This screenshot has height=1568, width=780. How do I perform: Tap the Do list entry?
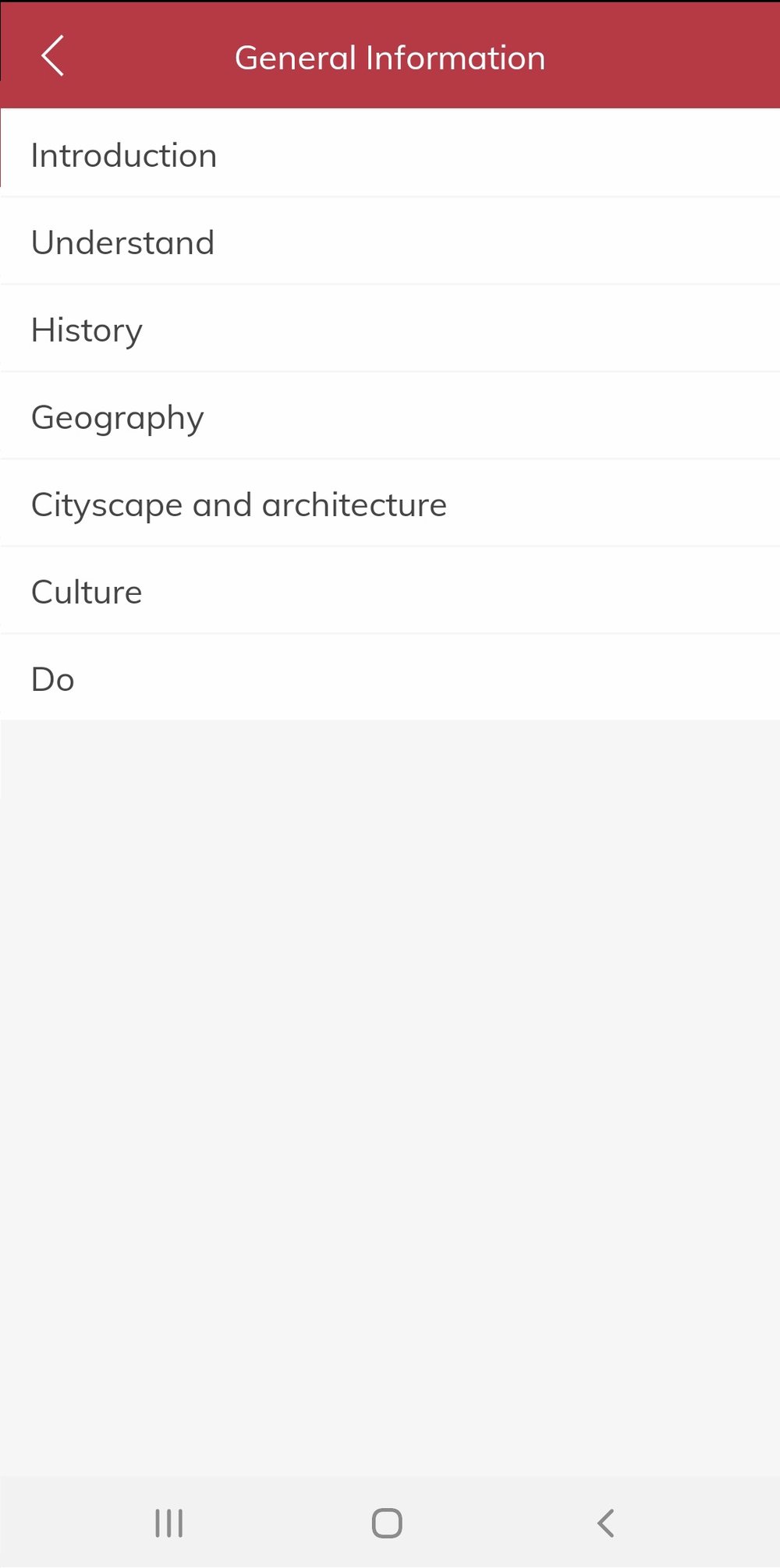coord(53,679)
